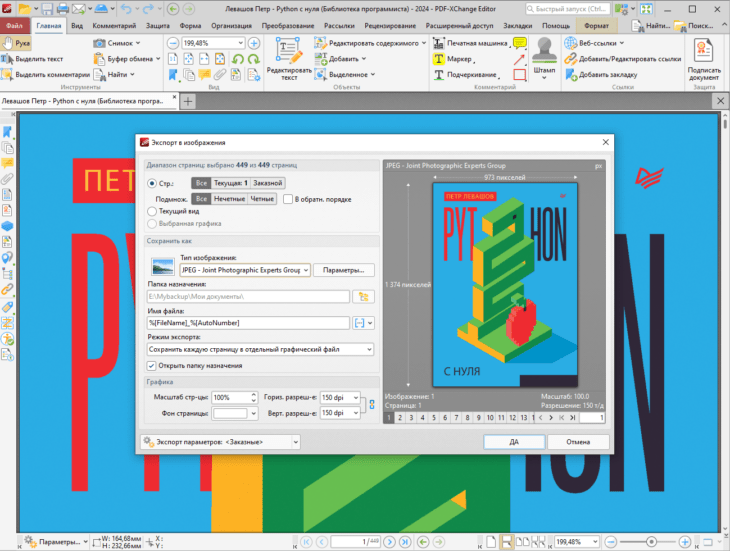Select the Snapshot (Снимок) tool

point(116,43)
